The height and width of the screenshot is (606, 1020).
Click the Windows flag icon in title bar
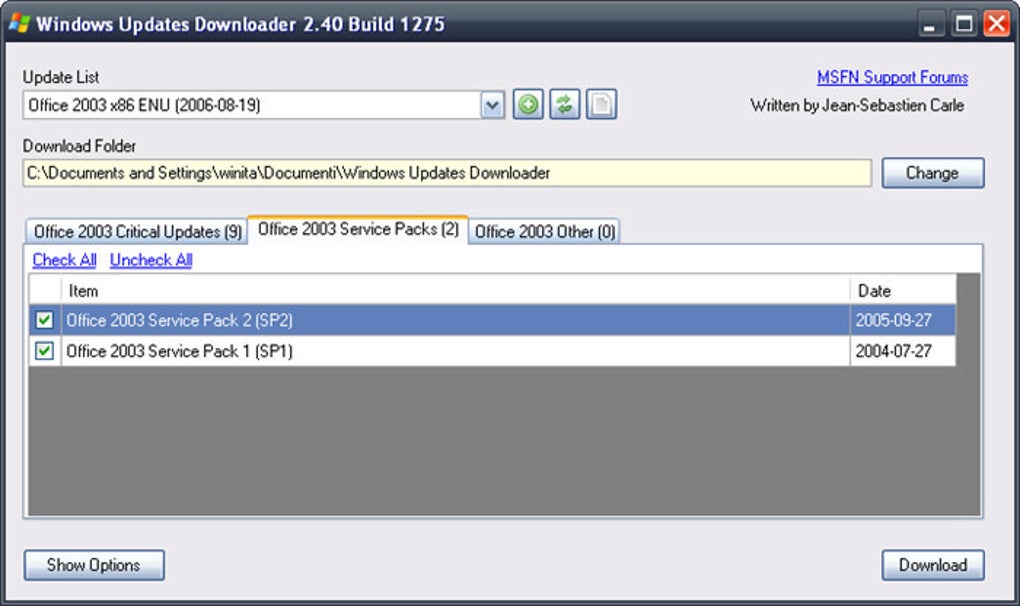[x=20, y=24]
